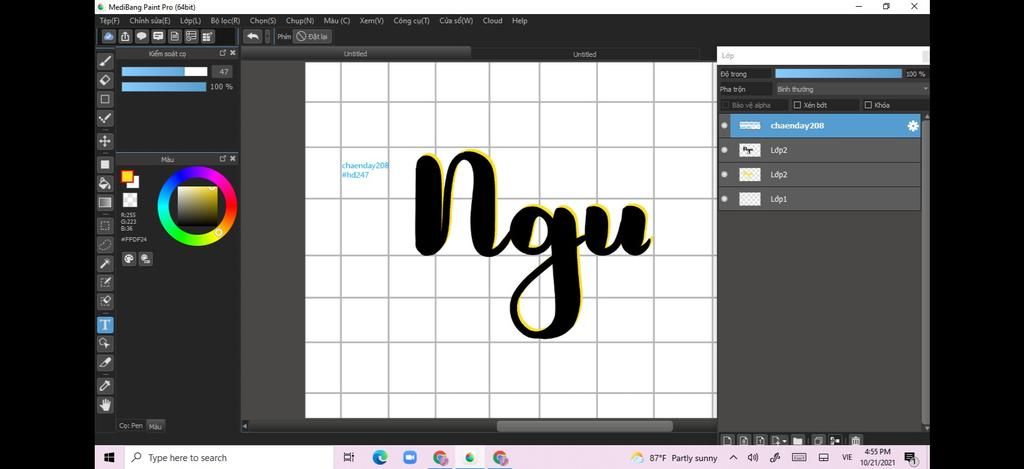Click the cloud icon in top toolbar
This screenshot has height=469, width=1024.
pyautogui.click(x=109, y=37)
